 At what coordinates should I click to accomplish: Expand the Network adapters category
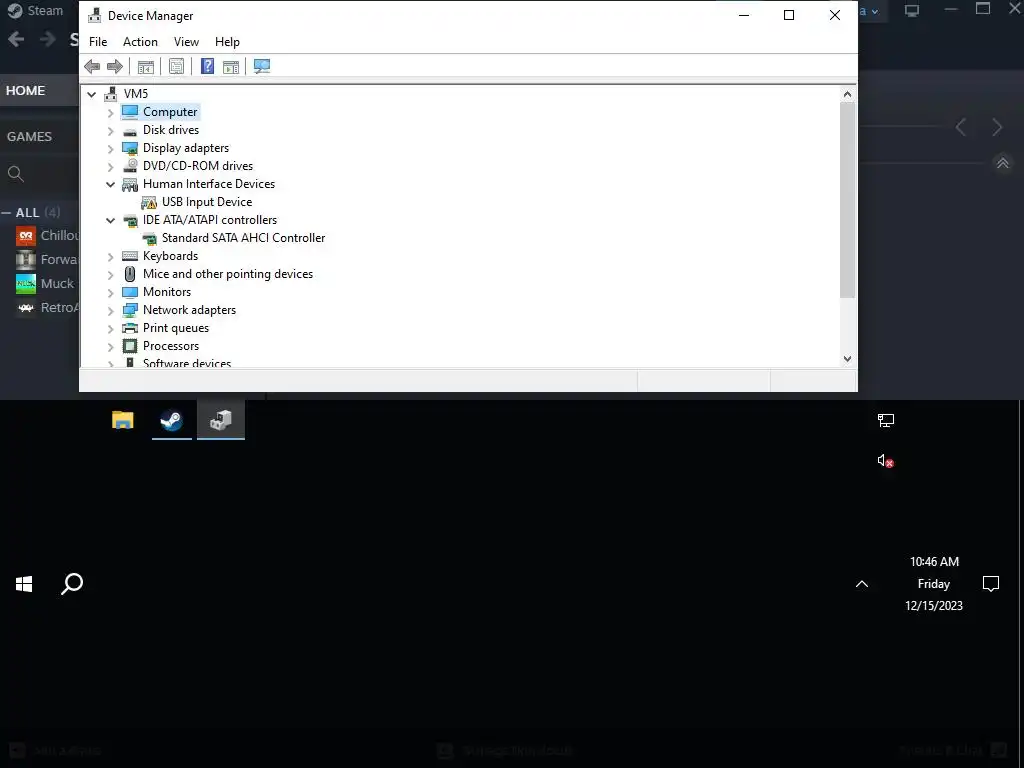pyautogui.click(x=110, y=310)
